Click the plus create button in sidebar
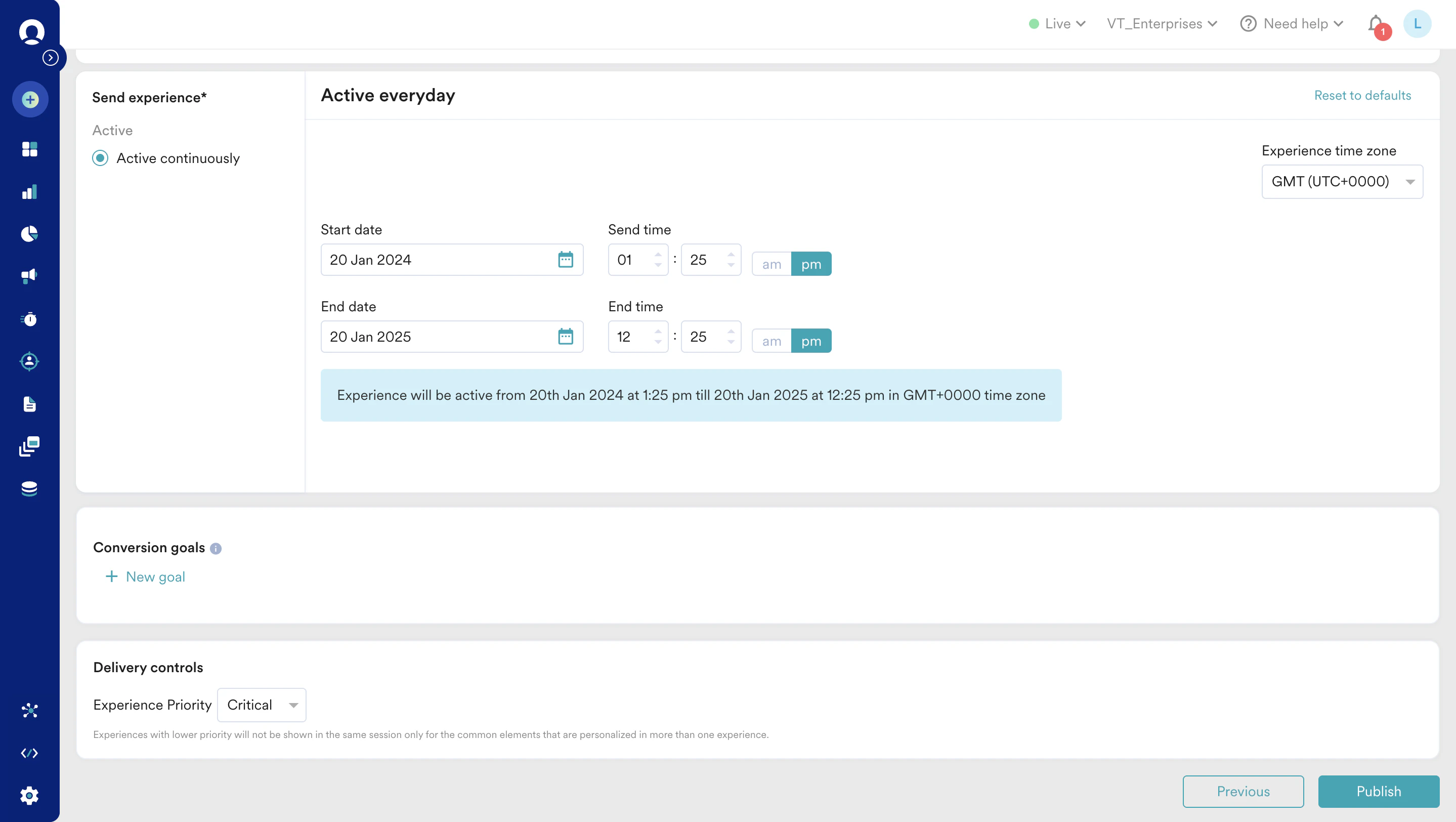Screen dimensions: 1456x822 click(30, 100)
